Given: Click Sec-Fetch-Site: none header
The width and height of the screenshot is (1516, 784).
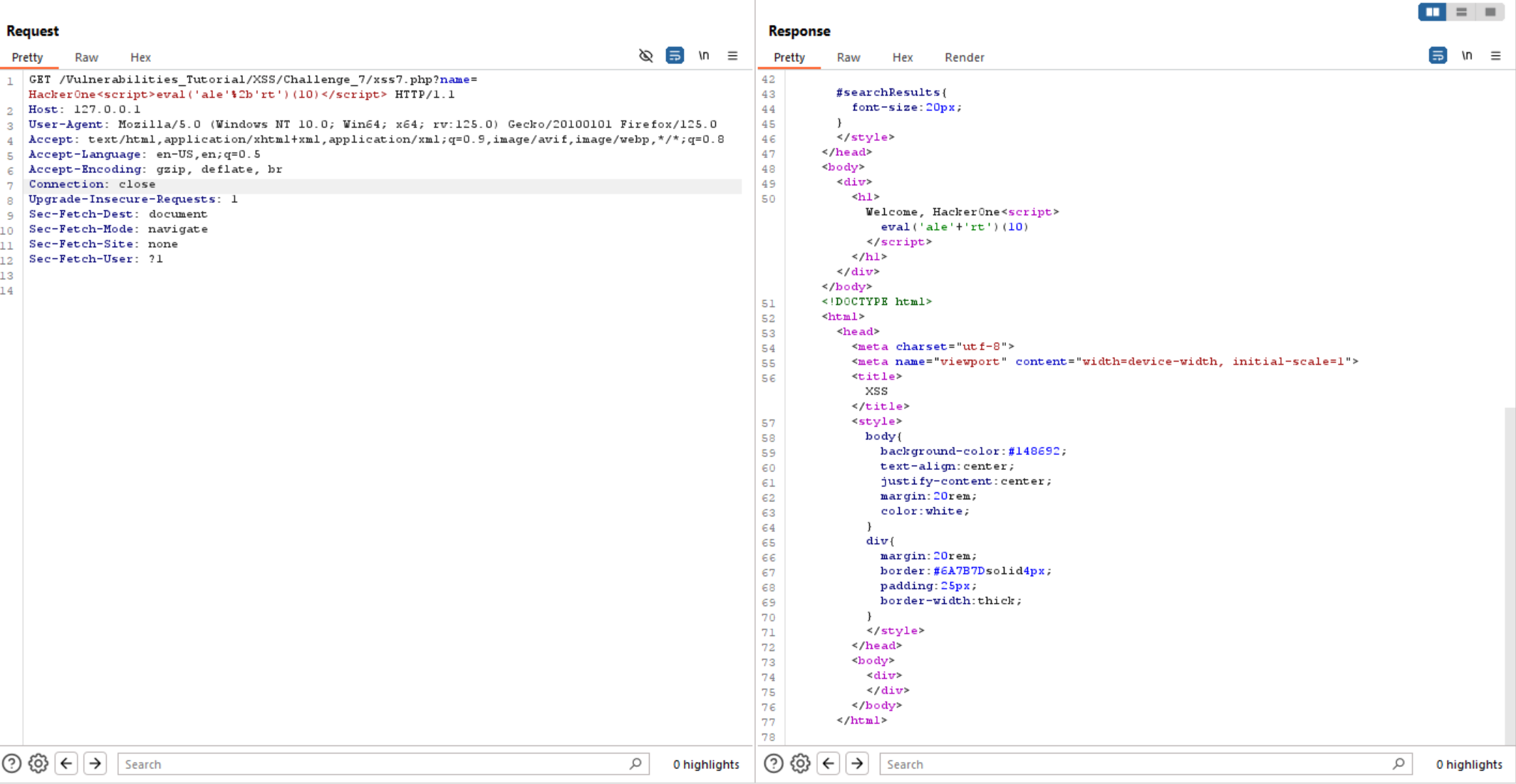Looking at the screenshot, I should (x=103, y=244).
